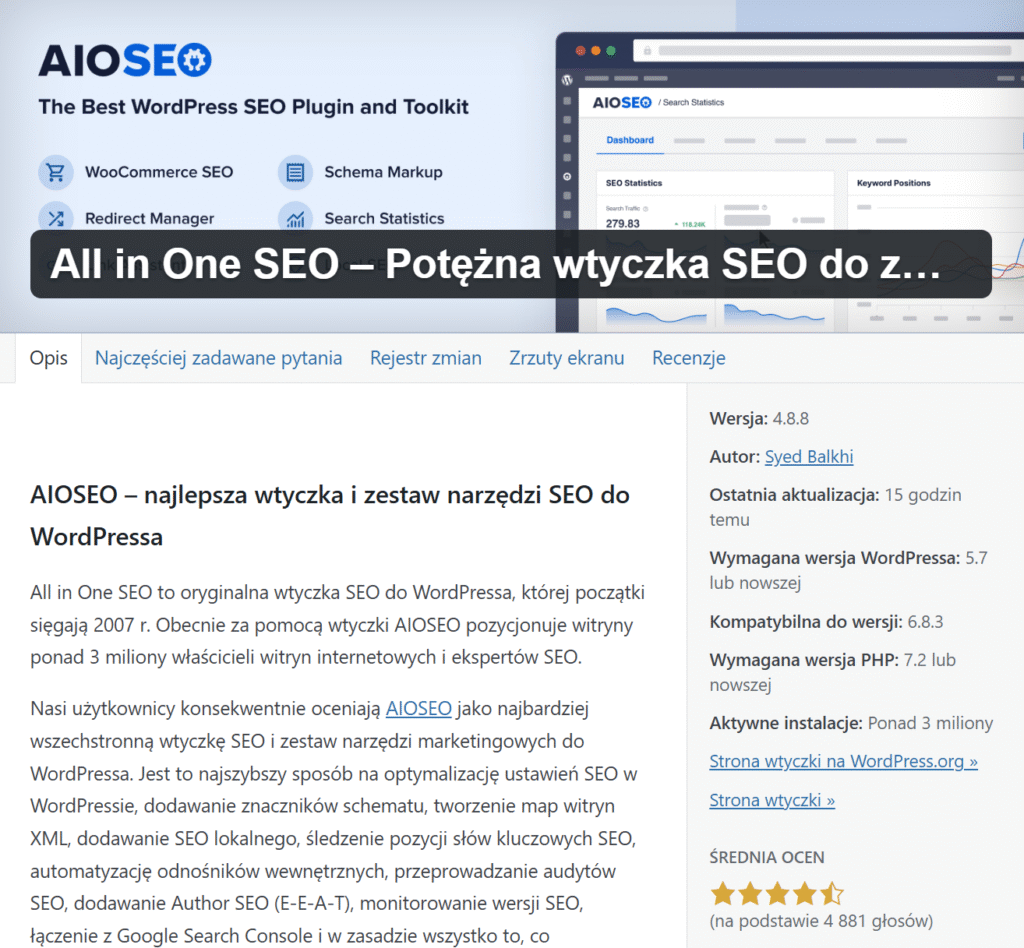Click the Redirect Manager arrows icon

tap(56, 218)
